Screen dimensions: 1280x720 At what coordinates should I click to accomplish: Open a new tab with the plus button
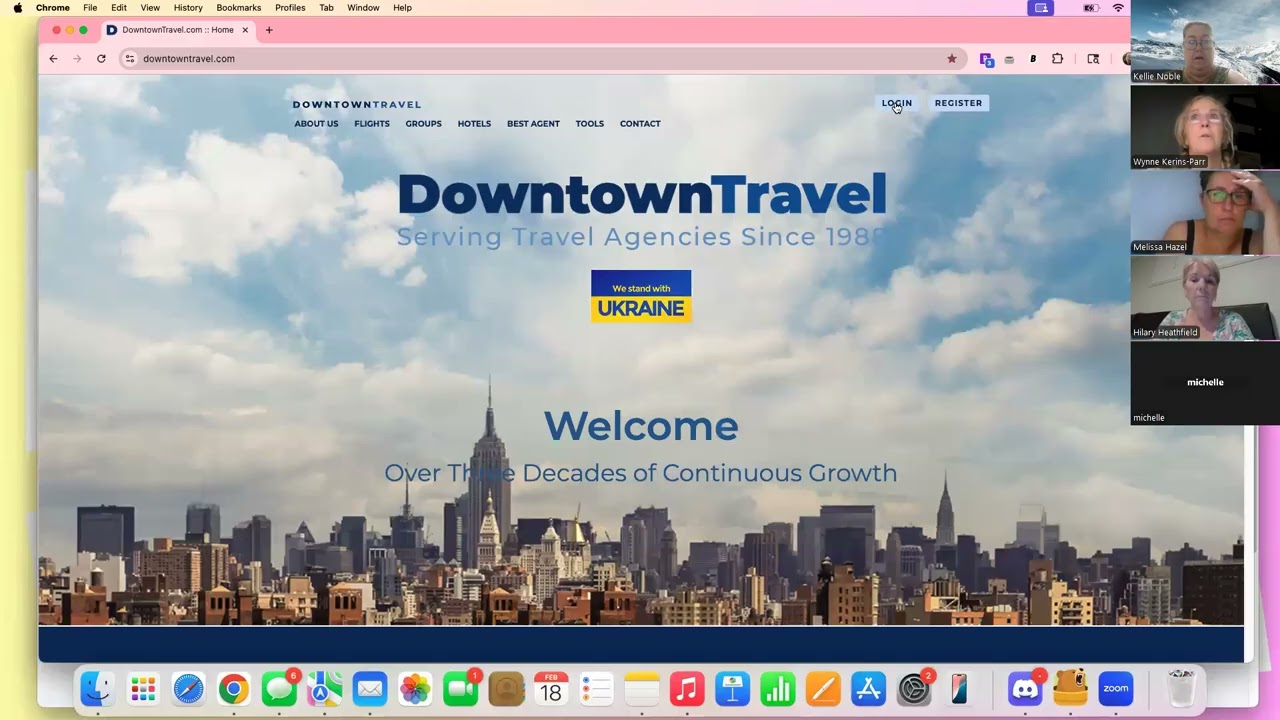[x=269, y=30]
